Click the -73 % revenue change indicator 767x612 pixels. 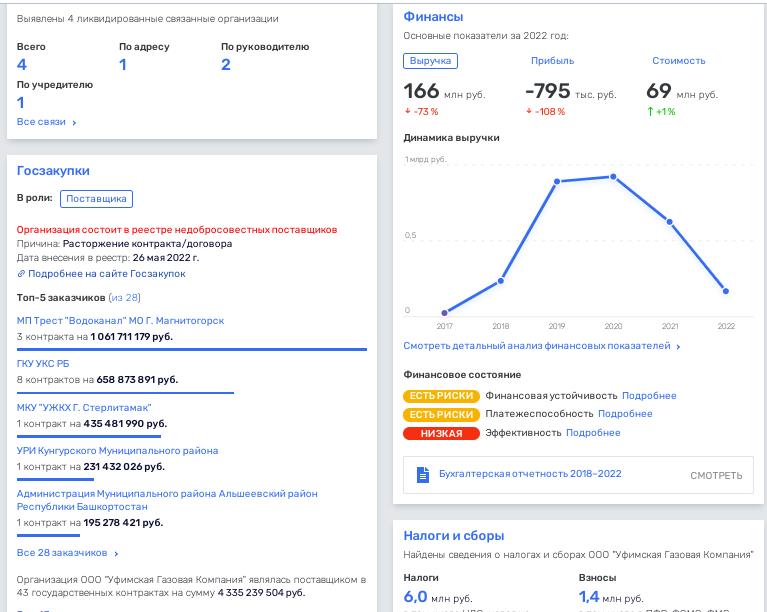(x=421, y=112)
